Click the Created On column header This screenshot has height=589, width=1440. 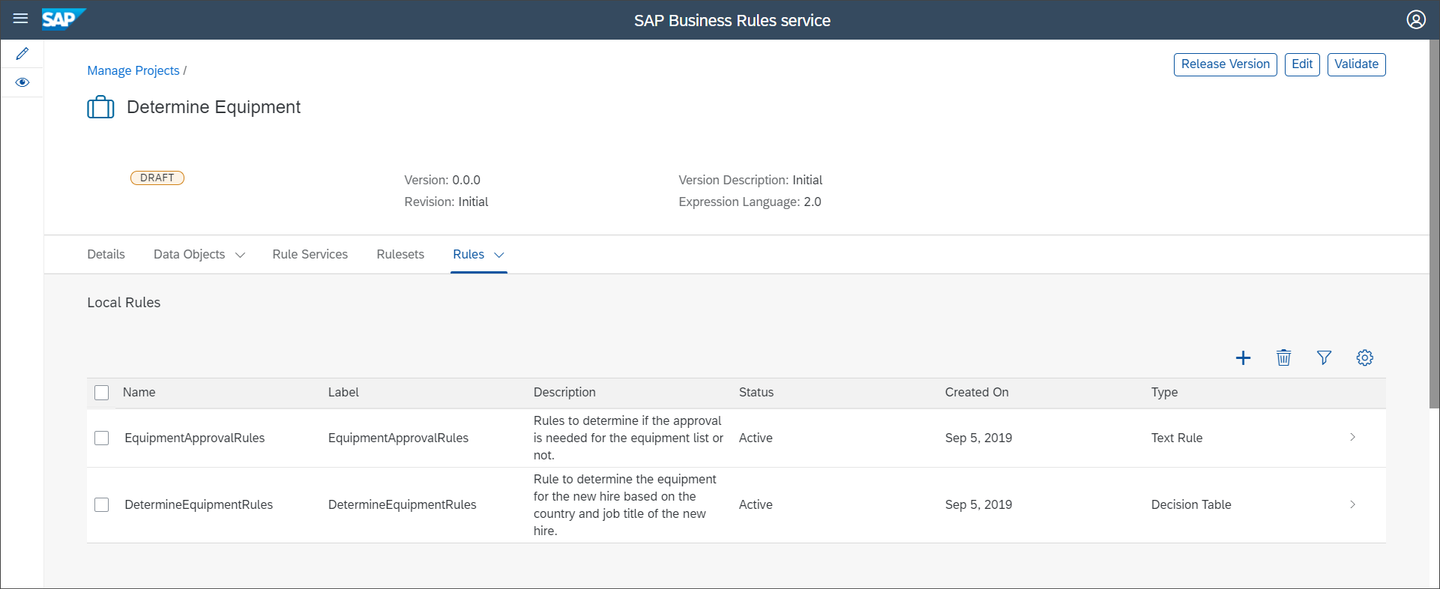977,393
